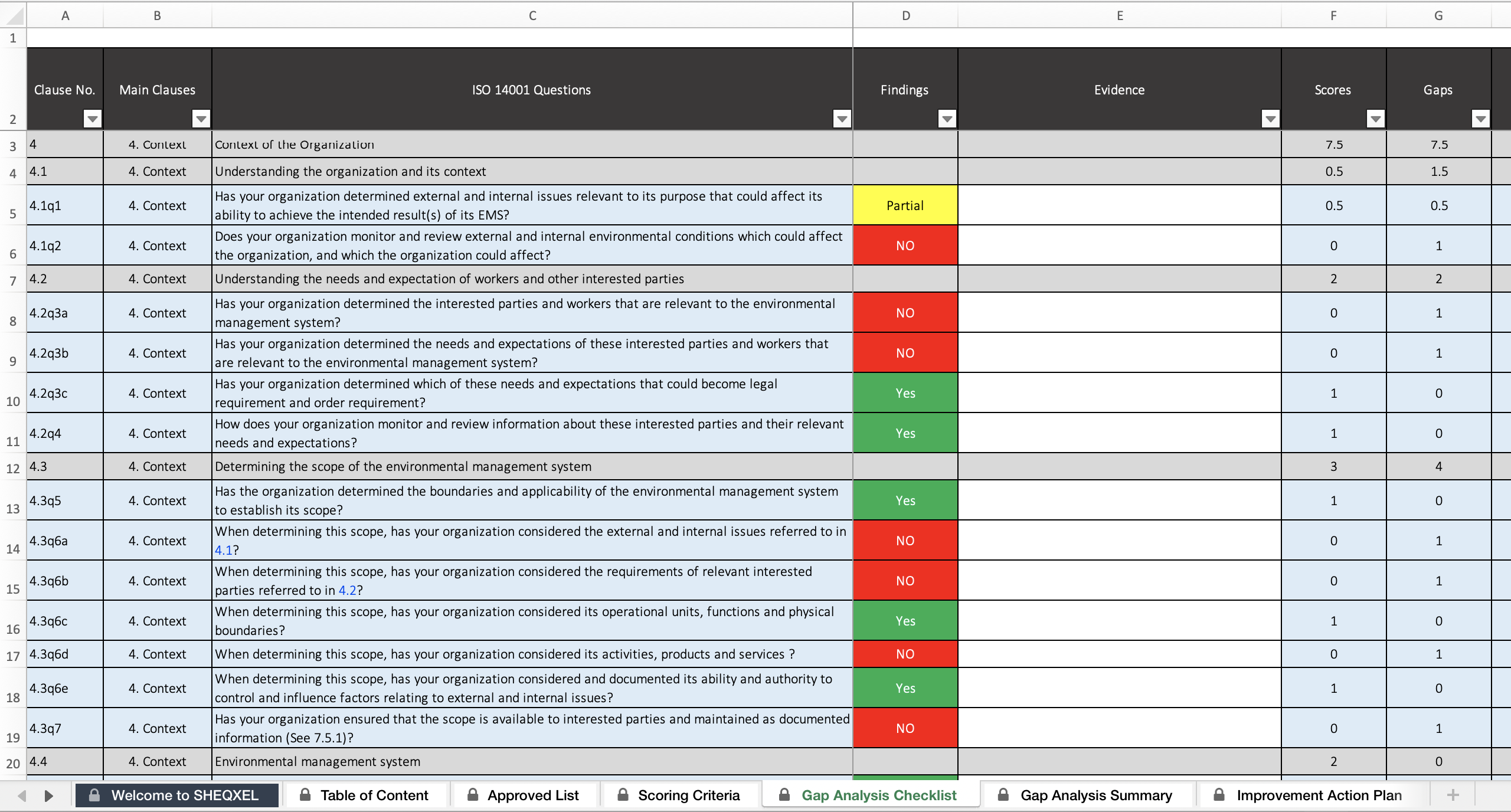
Task: Click the previous-sheet navigation arrow
Action: [x=22, y=795]
